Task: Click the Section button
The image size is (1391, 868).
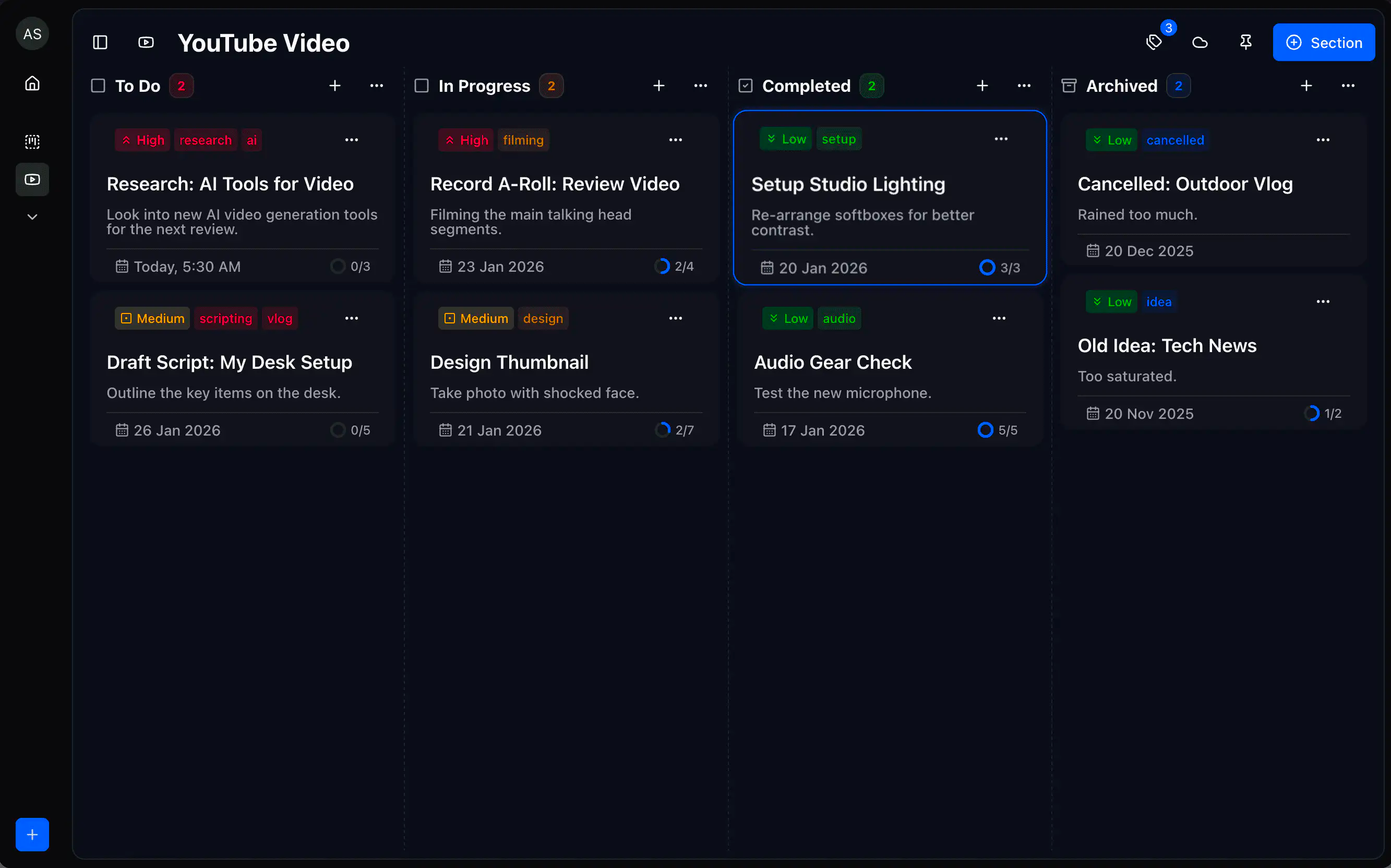Action: point(1323,42)
